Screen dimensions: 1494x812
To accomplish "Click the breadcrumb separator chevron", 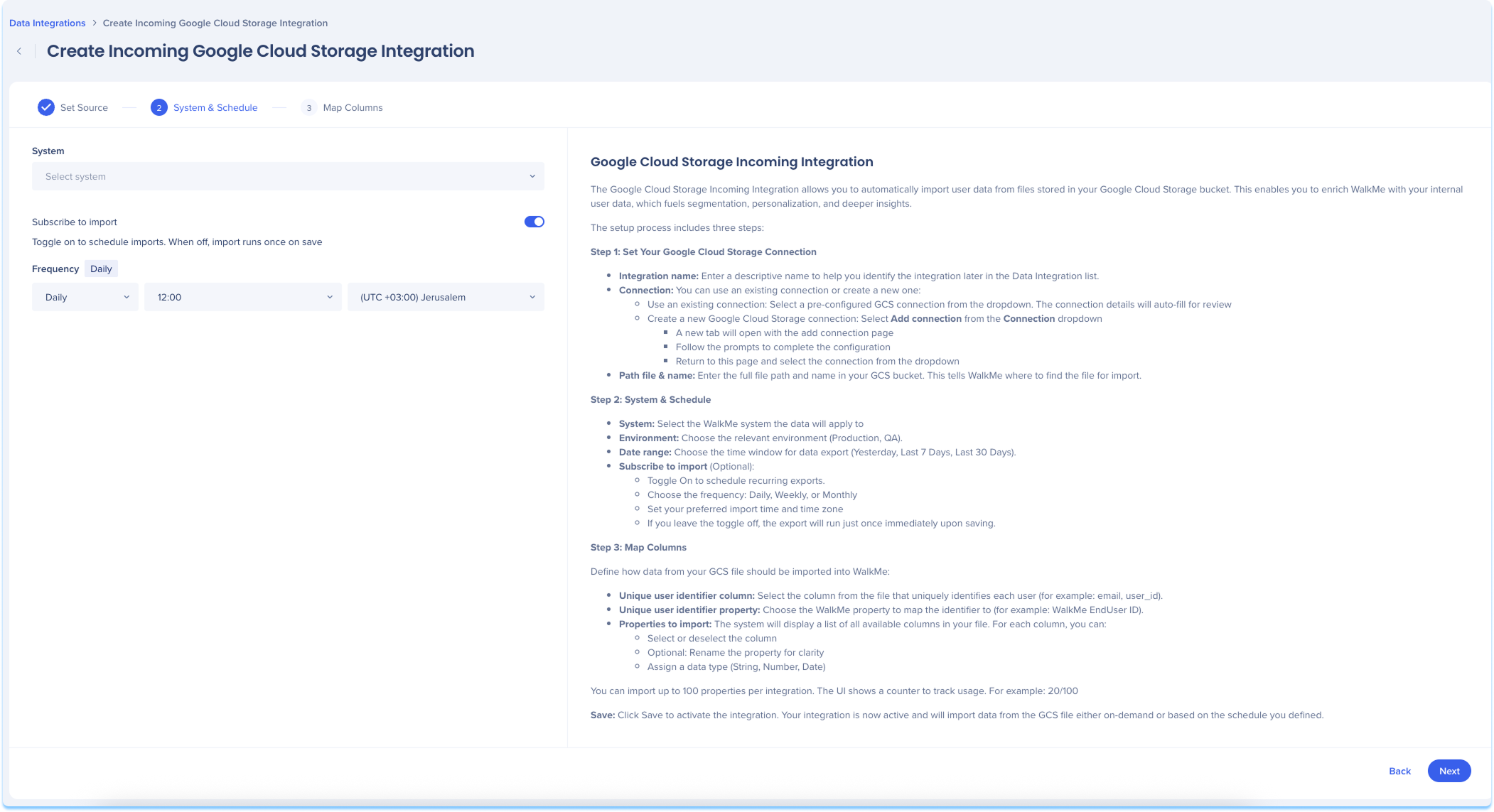I will pos(94,23).
